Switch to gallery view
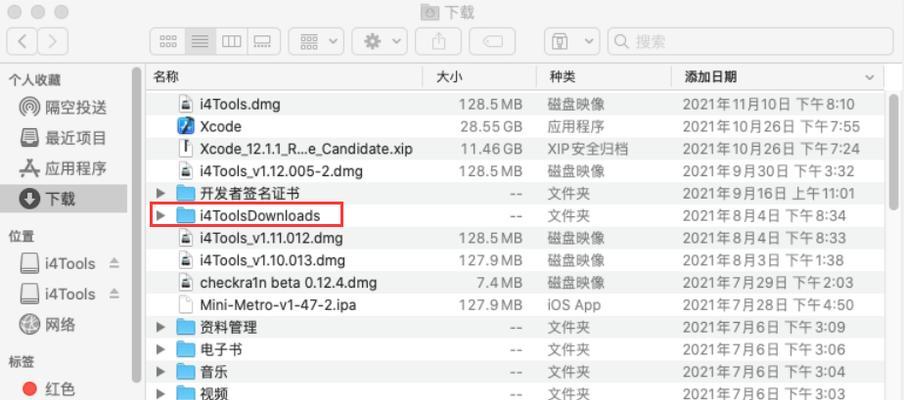This screenshot has height=400, width=904. click(x=263, y=41)
